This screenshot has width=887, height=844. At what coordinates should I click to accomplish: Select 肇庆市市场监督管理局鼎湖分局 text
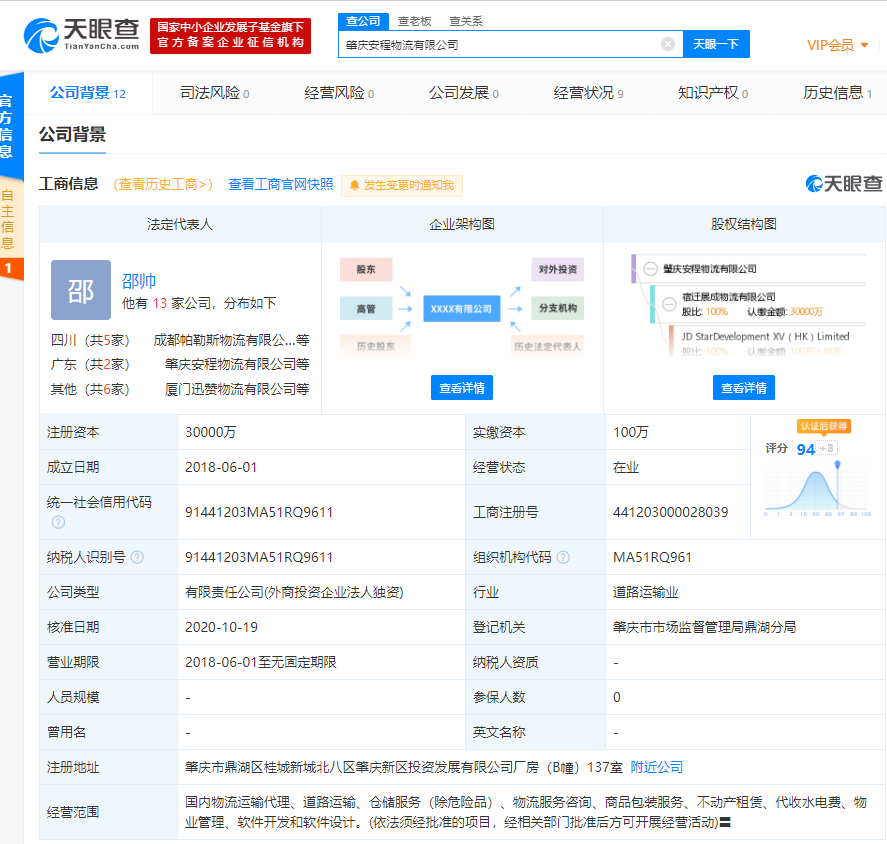pyautogui.click(x=704, y=627)
